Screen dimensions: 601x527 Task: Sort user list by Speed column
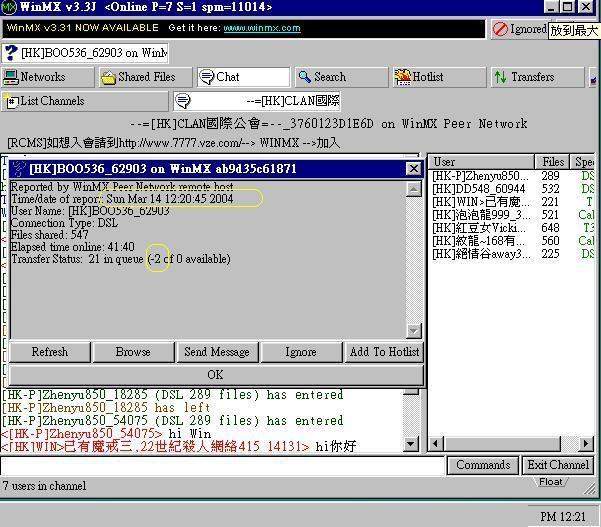click(583, 162)
